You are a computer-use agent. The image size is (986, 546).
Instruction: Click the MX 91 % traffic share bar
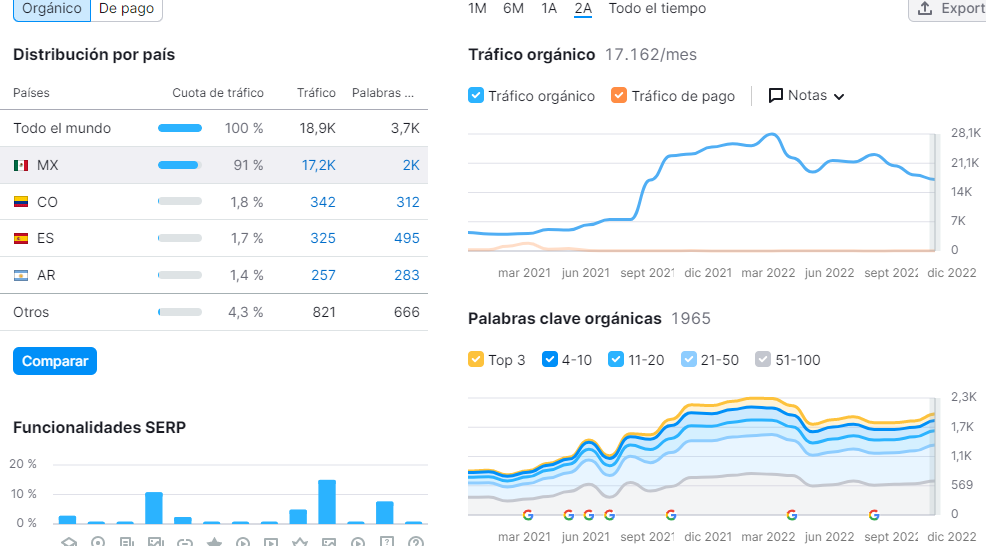point(180,165)
